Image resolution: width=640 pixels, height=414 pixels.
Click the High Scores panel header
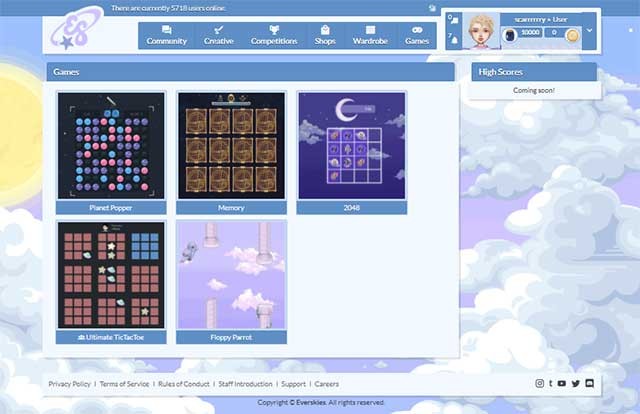click(x=534, y=72)
